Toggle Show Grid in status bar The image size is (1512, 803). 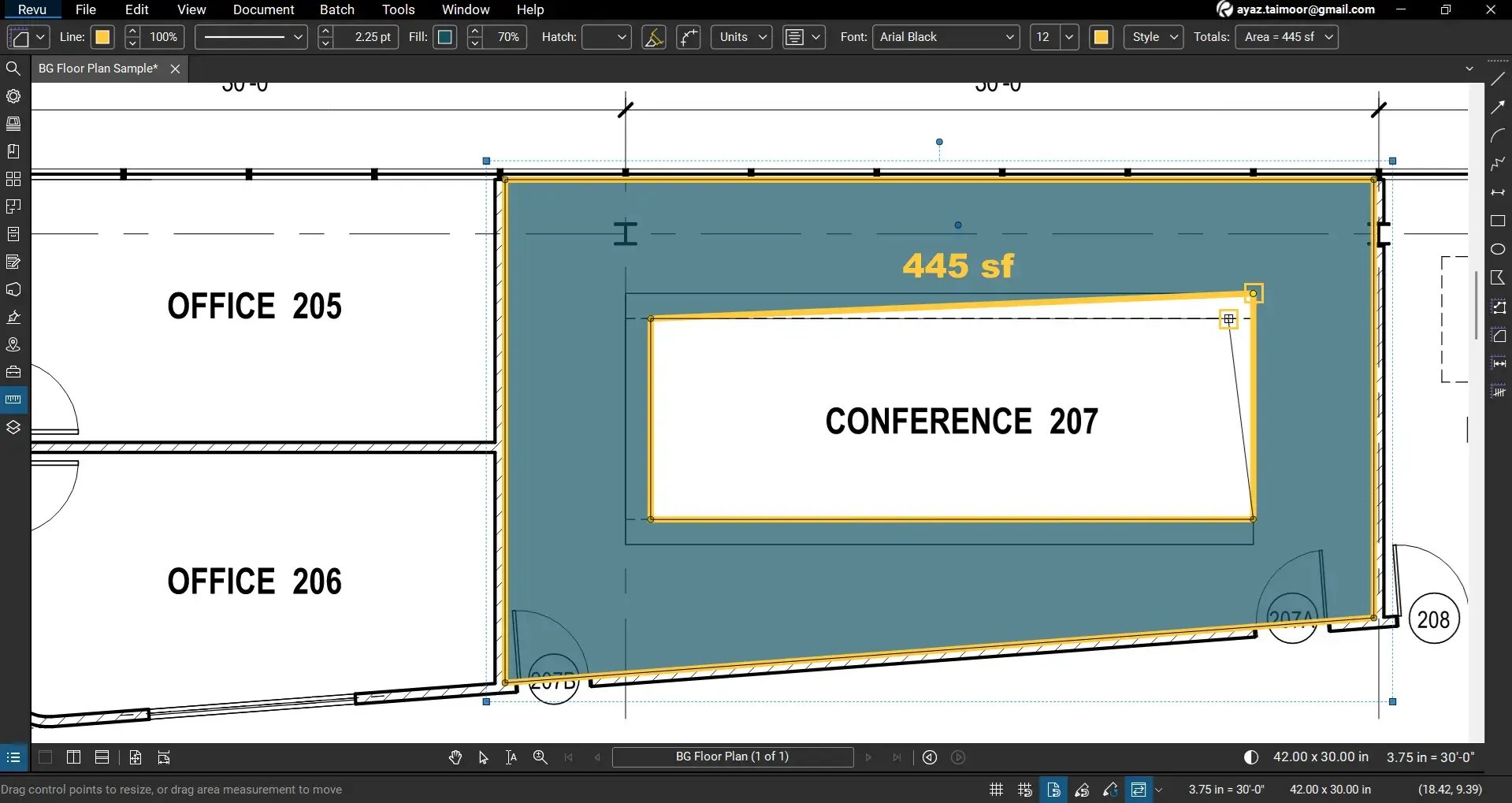996,790
